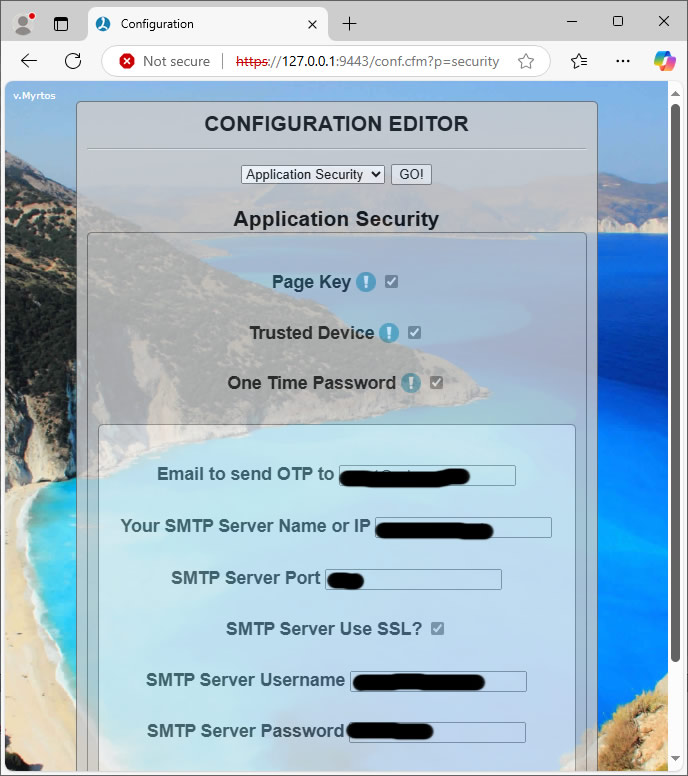
Task: Maximize the browser window
Action: 618,21
